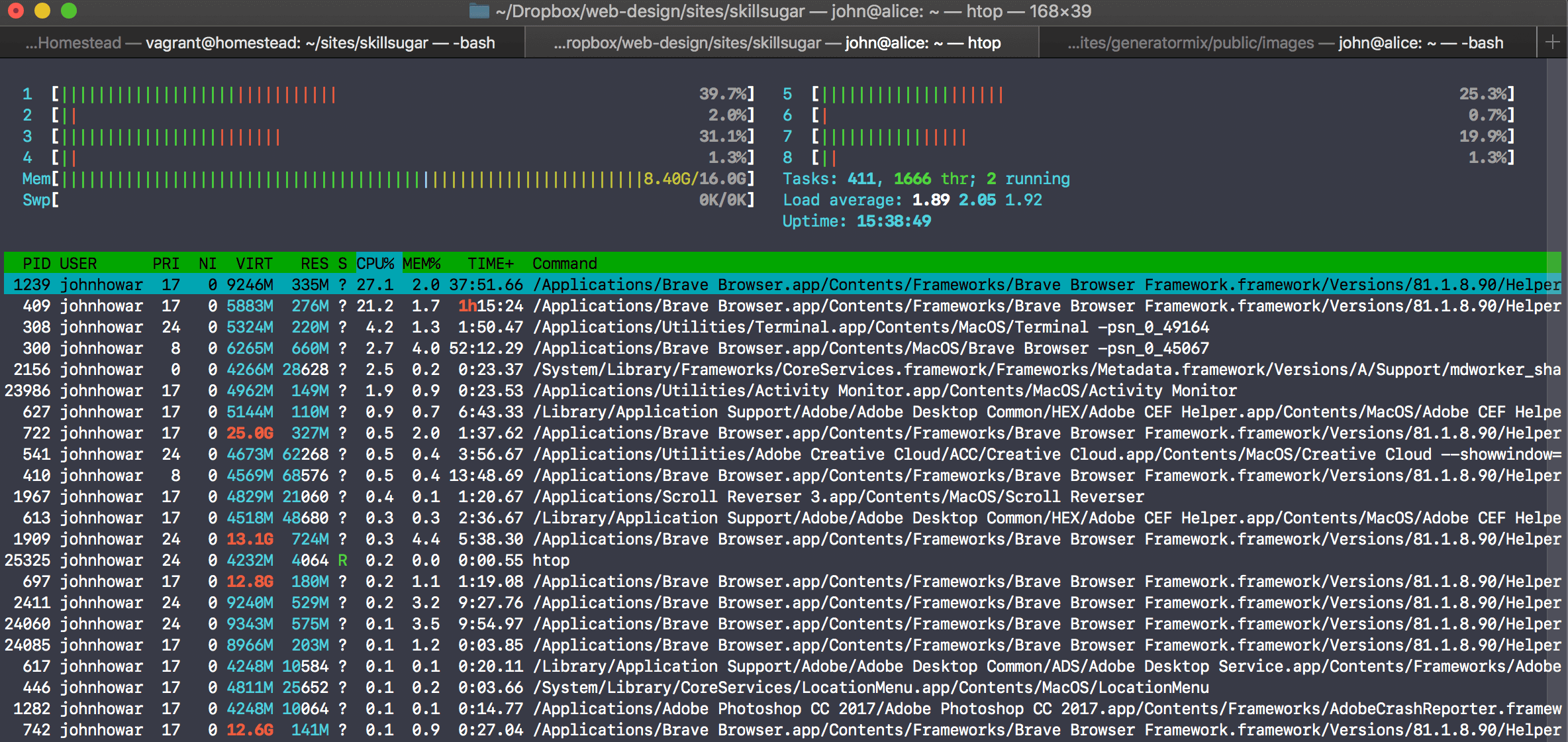
Task: Click the Uptime 15:38:49 line
Action: click(857, 221)
